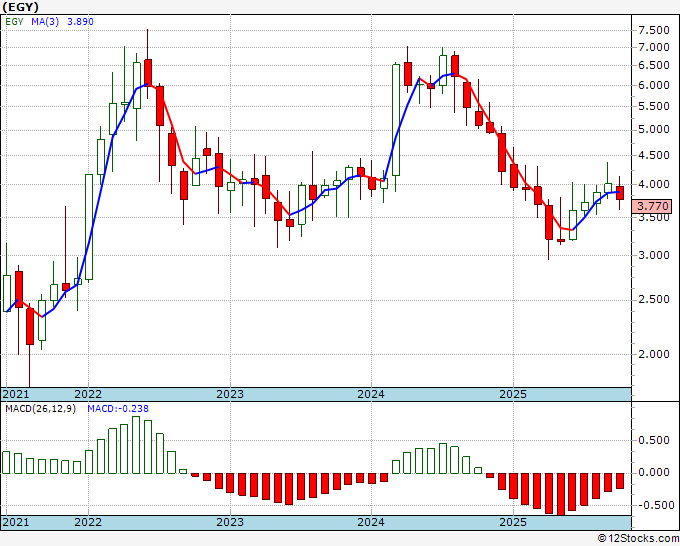The image size is (680, 546).
Task: Click 2024 on the price chart timeline
Action: 371,394
